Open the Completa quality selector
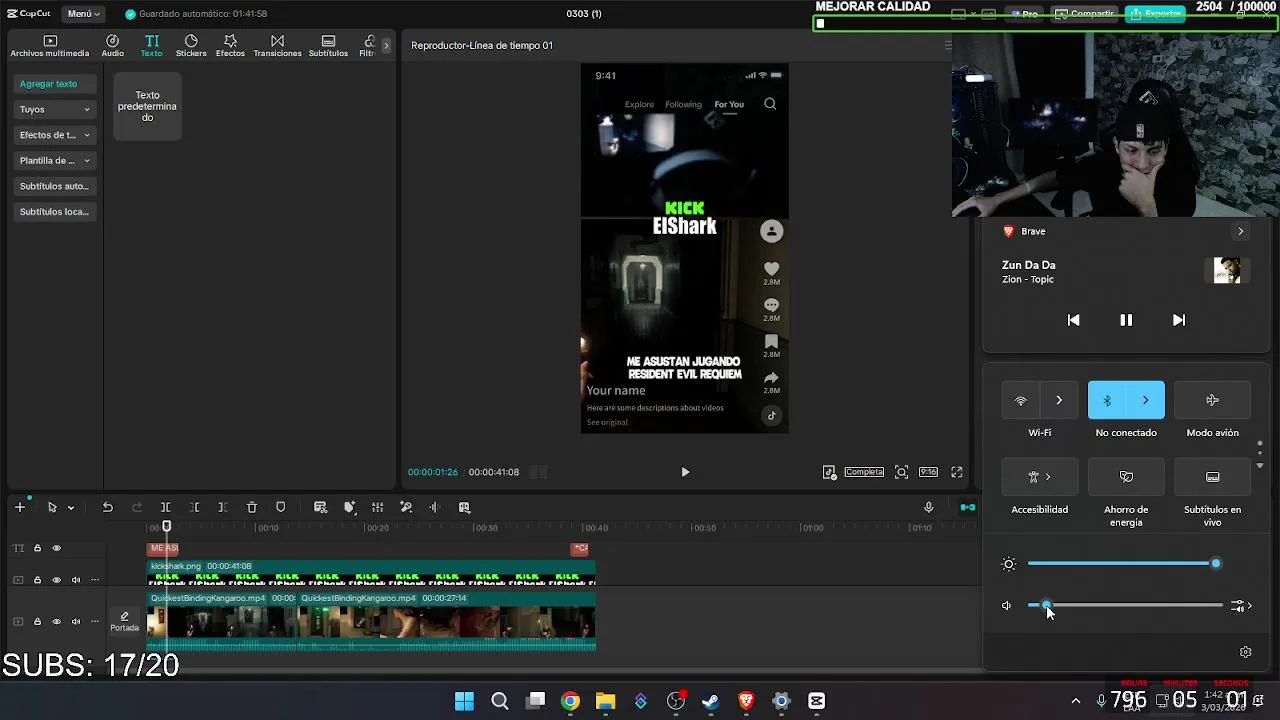The width and height of the screenshot is (1280, 720). tap(864, 472)
